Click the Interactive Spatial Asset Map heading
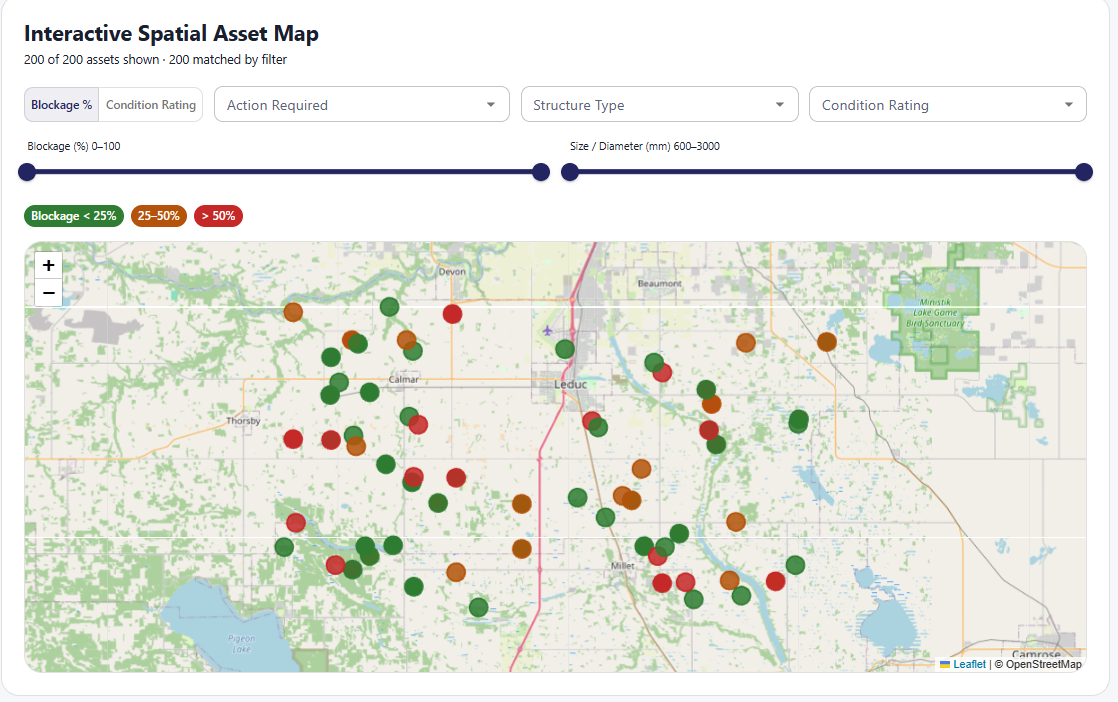 171,33
